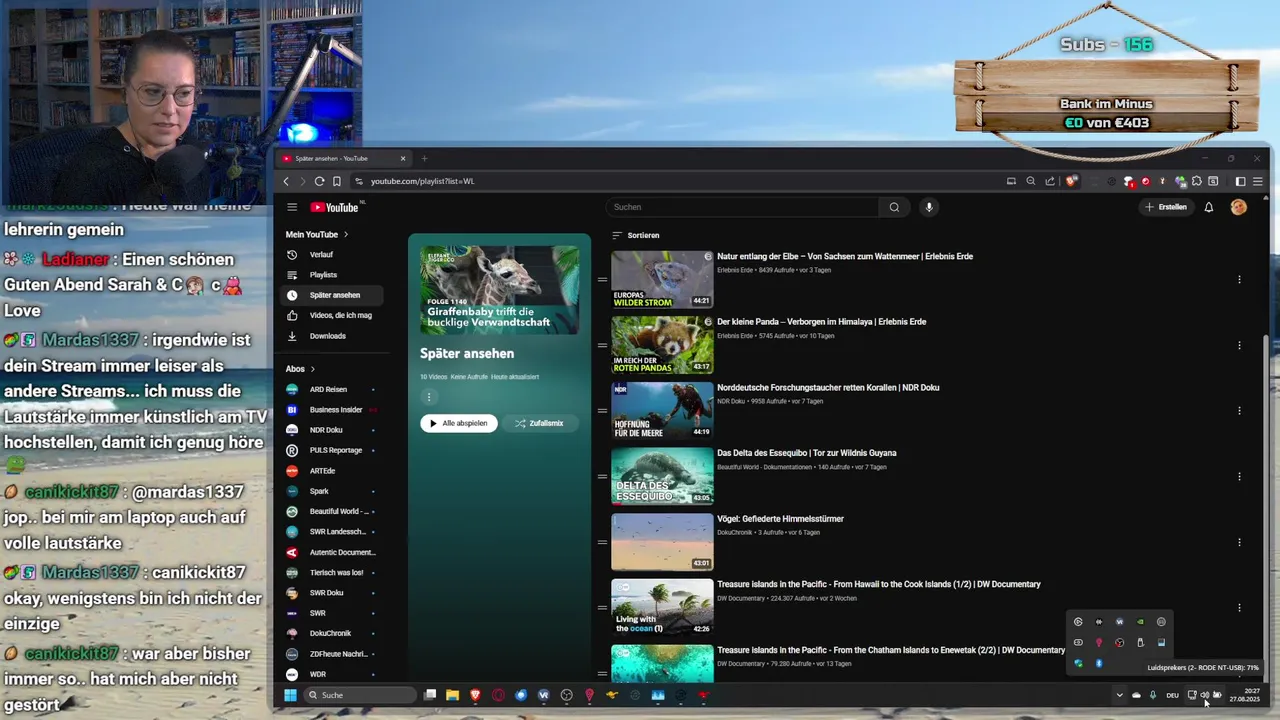Open more options for Das Delta des Essequibo
Screen dimensions: 1280x720
click(x=1239, y=477)
